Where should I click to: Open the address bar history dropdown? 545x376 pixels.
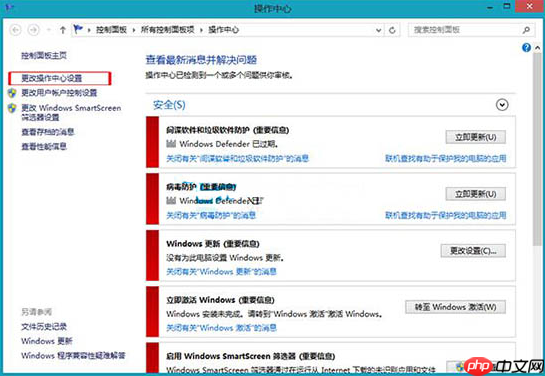(x=379, y=30)
